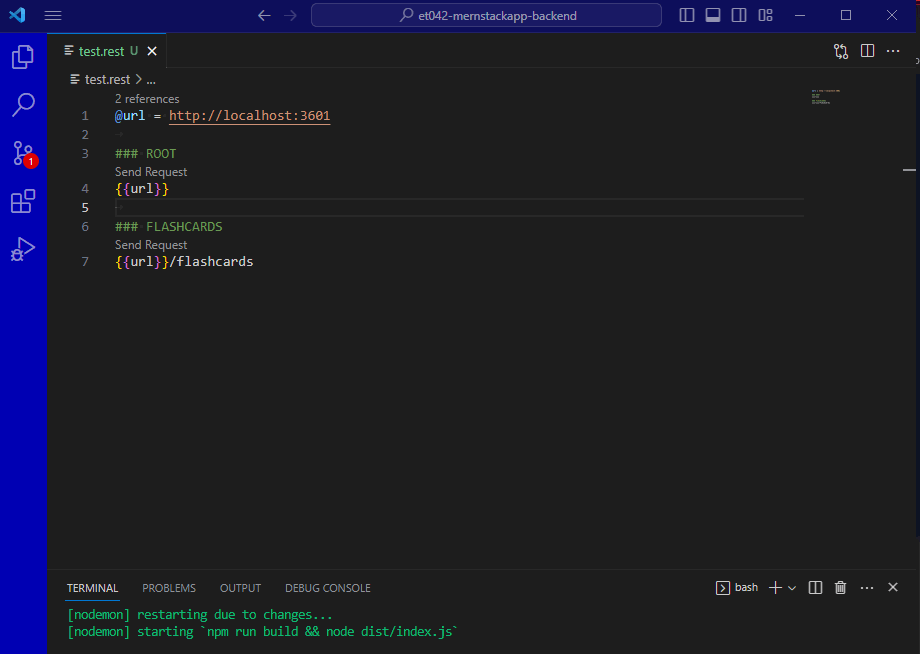The height and width of the screenshot is (654, 920).
Task: Toggle the primary side bar layout icon
Action: click(x=686, y=15)
